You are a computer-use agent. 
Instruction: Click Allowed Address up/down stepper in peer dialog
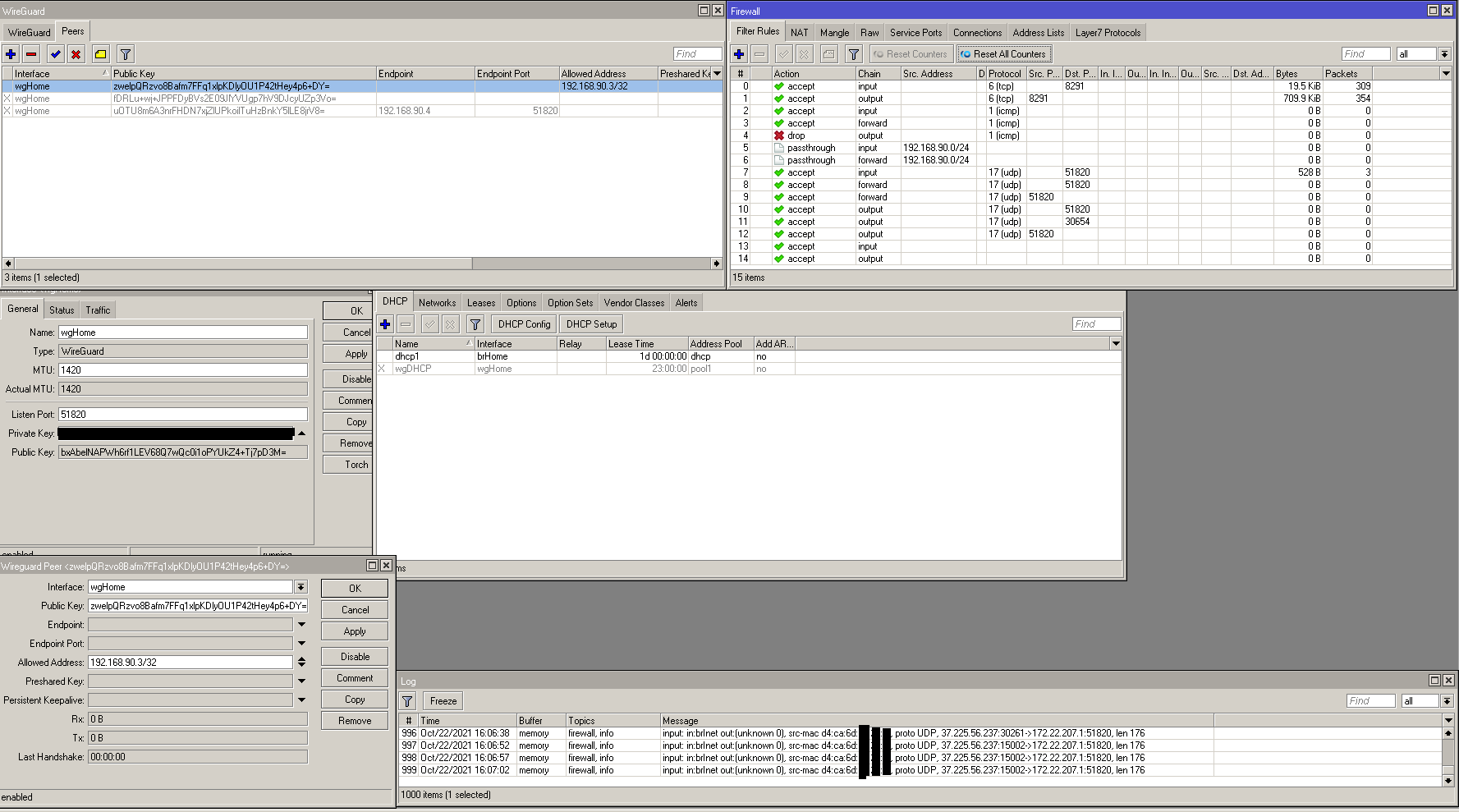pos(301,663)
